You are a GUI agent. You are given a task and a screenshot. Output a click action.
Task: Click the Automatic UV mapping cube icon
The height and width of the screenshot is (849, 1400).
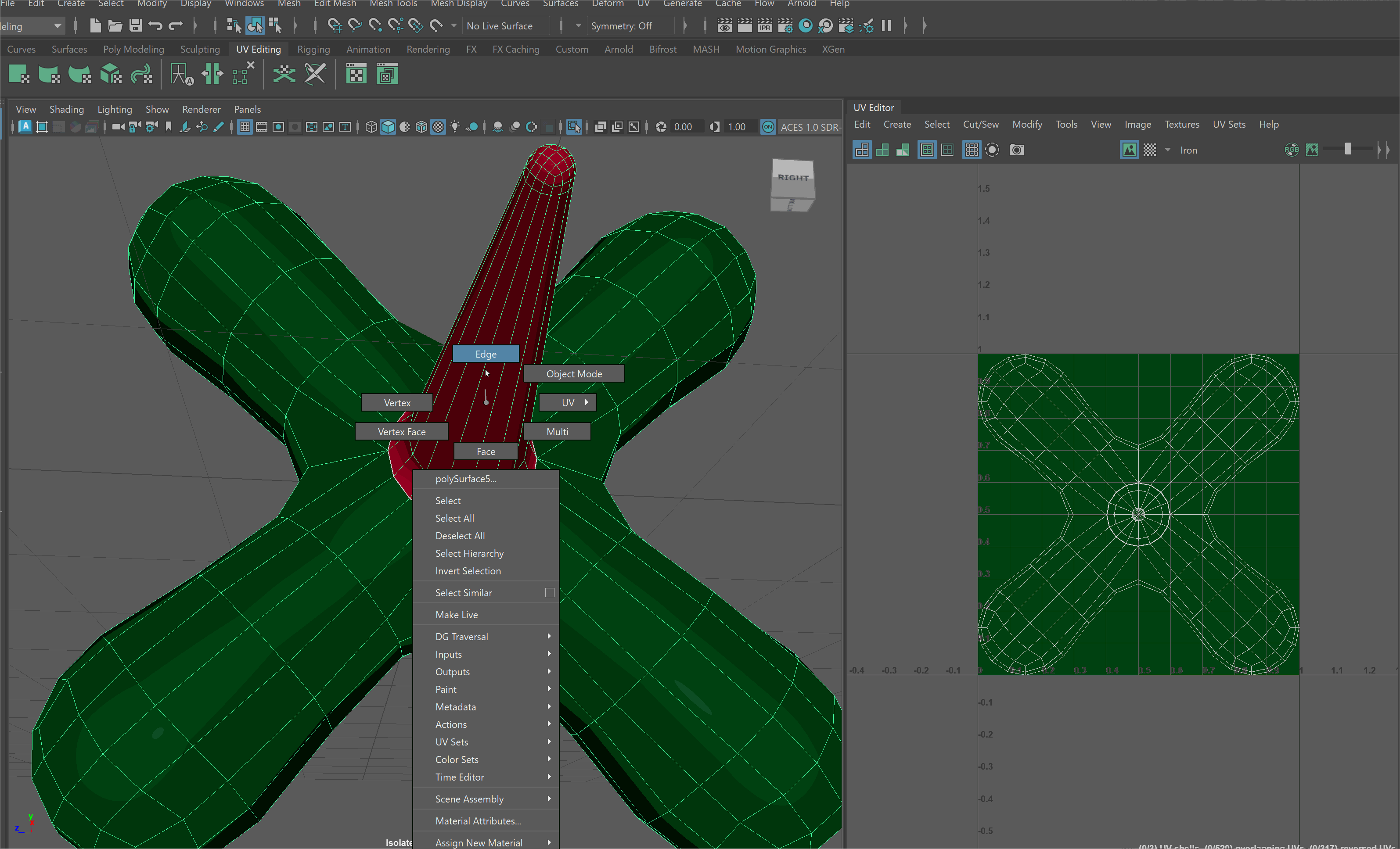(110, 75)
